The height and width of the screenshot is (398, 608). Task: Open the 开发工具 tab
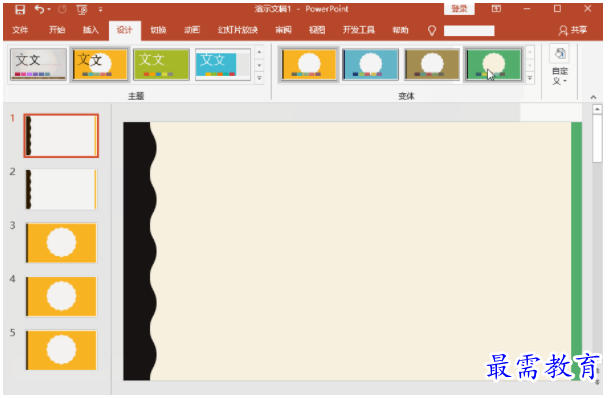tap(359, 30)
